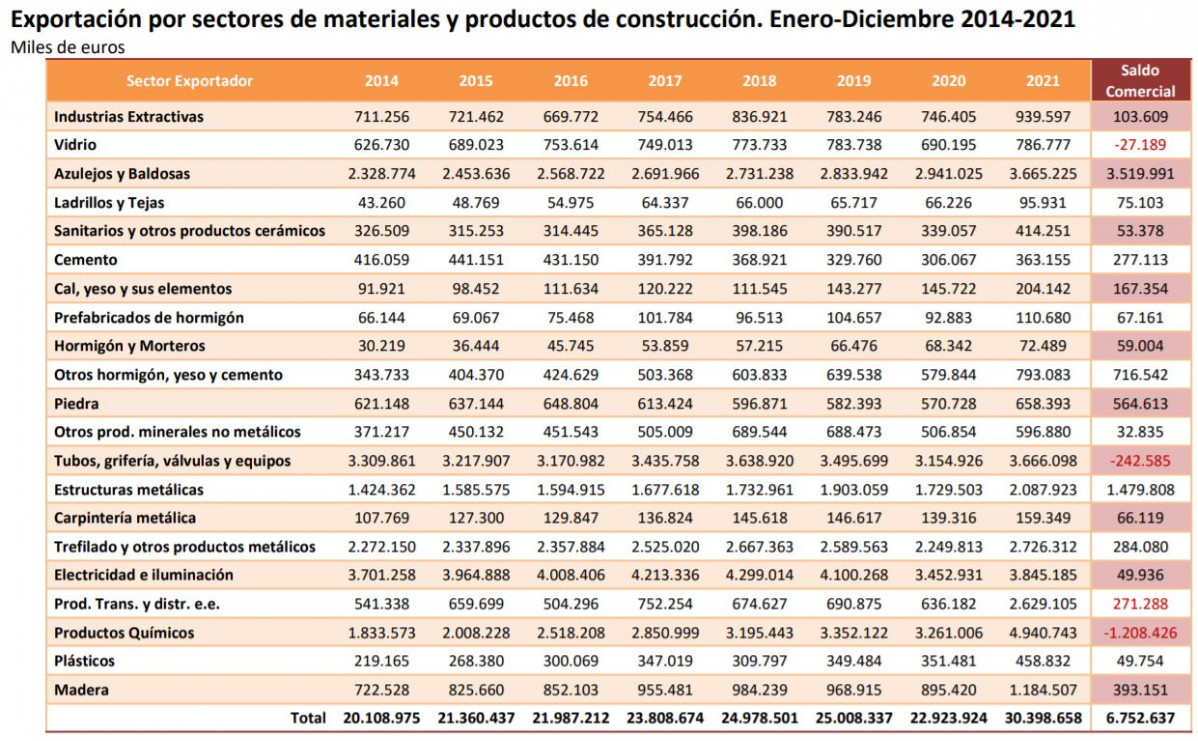Select 2020 total 22.923.924
Image resolution: width=1198 pixels, height=741 pixels.
click(x=948, y=718)
